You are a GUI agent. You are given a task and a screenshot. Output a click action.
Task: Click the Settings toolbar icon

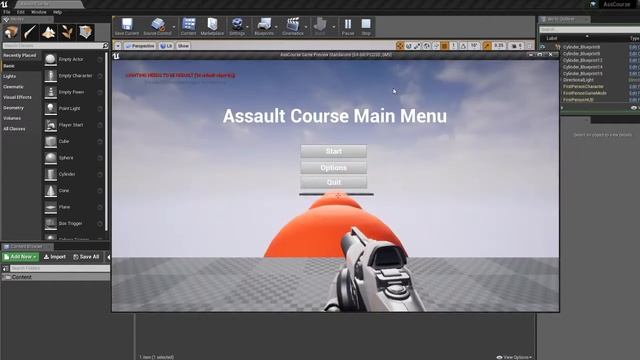[237, 24]
